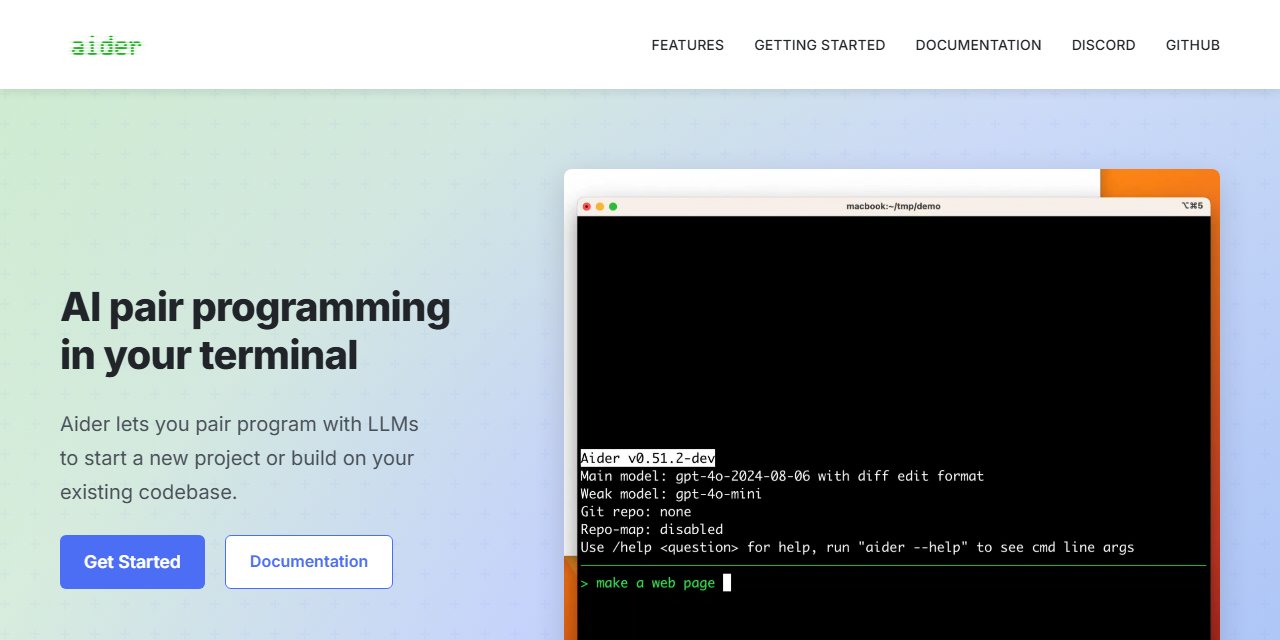
Task: Click the 'Weak model: gpt-4o-mini' line
Action: click(x=671, y=494)
